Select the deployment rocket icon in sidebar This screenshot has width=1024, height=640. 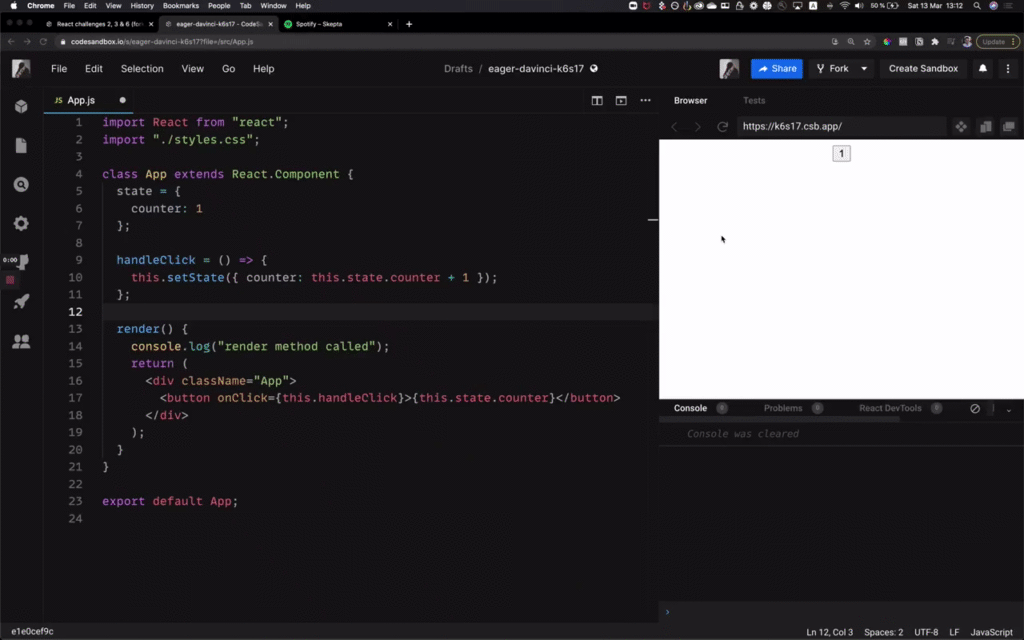click(x=20, y=301)
